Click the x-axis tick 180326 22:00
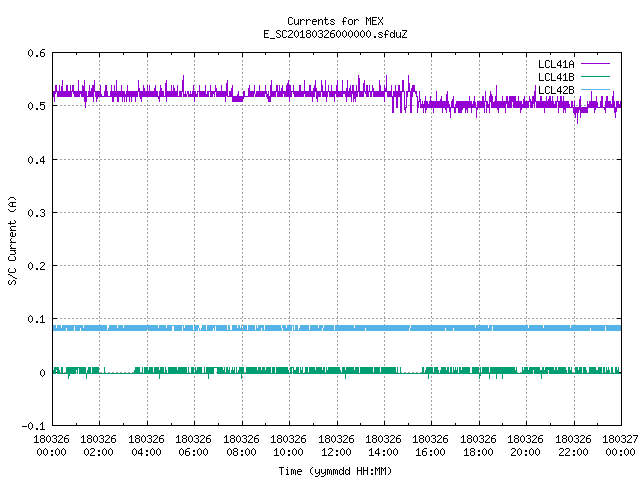This screenshot has width=640, height=480. [x=573, y=446]
